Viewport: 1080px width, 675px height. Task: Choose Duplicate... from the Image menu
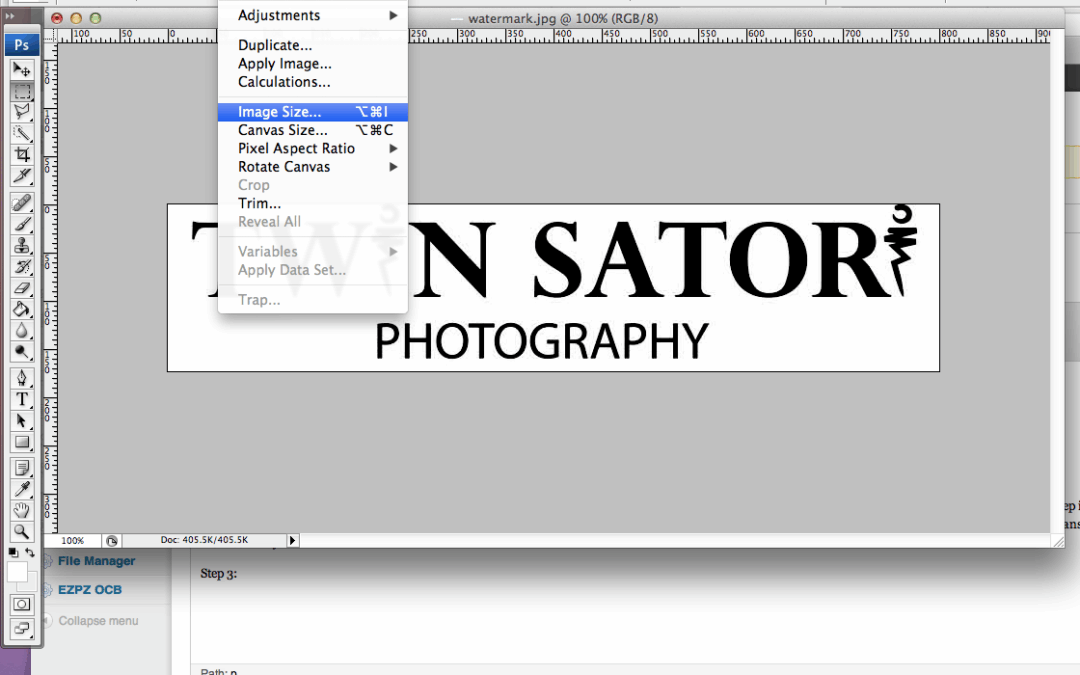tap(313, 45)
